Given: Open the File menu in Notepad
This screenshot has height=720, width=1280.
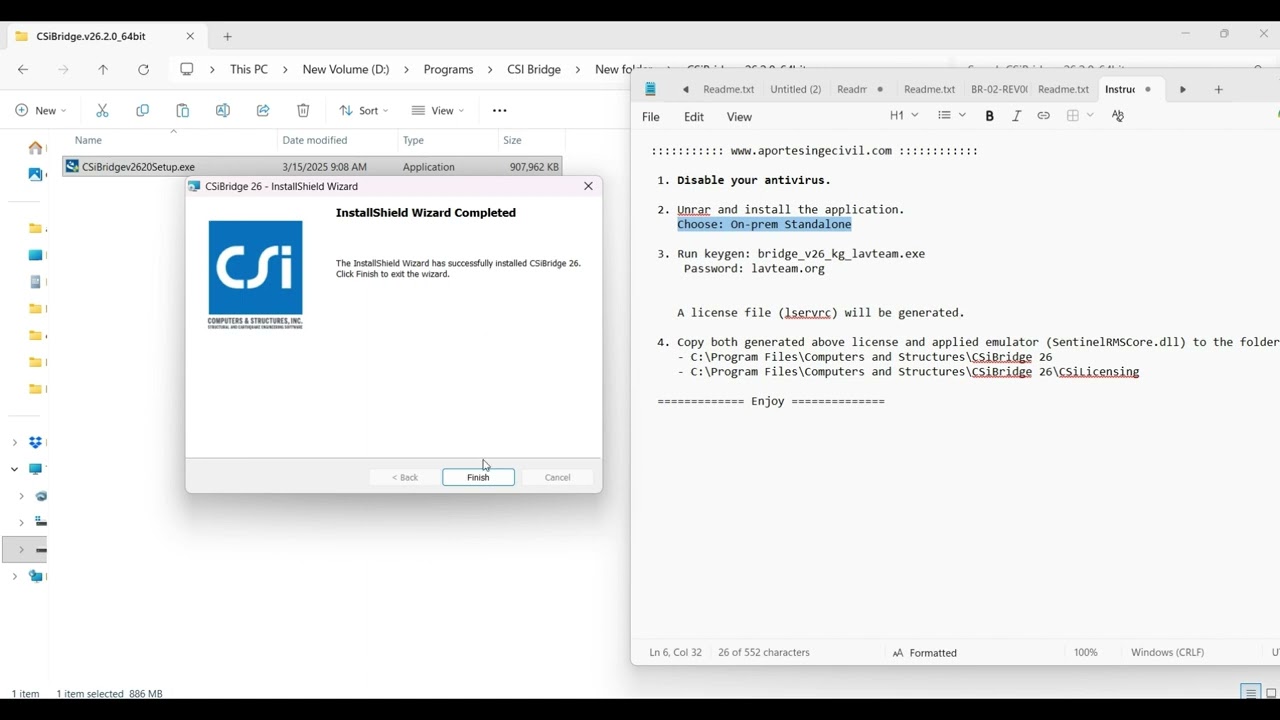Looking at the screenshot, I should [651, 117].
